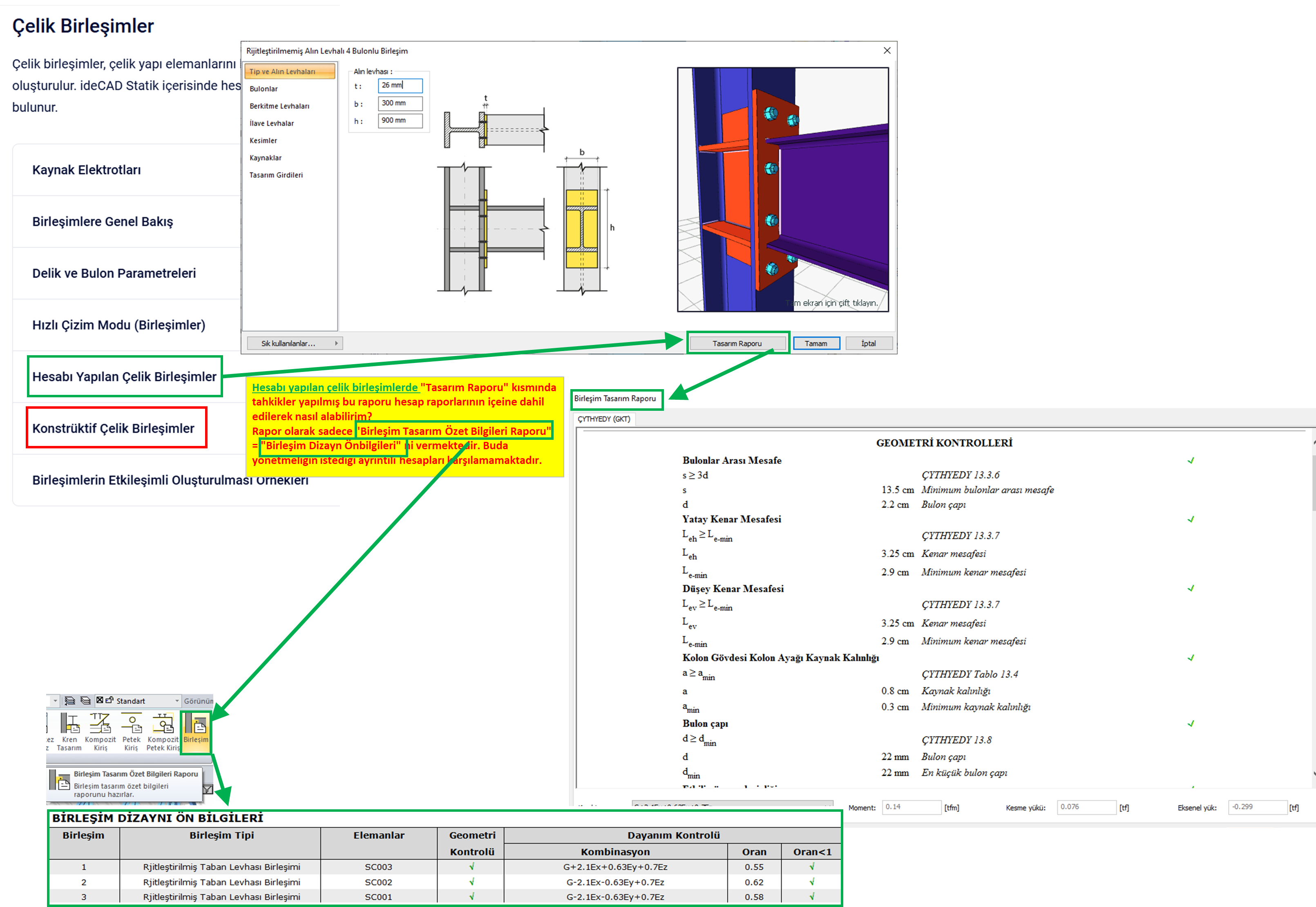
Task: Switch to the ÇYTHYEDY (GKT) tab
Action: 604,419
